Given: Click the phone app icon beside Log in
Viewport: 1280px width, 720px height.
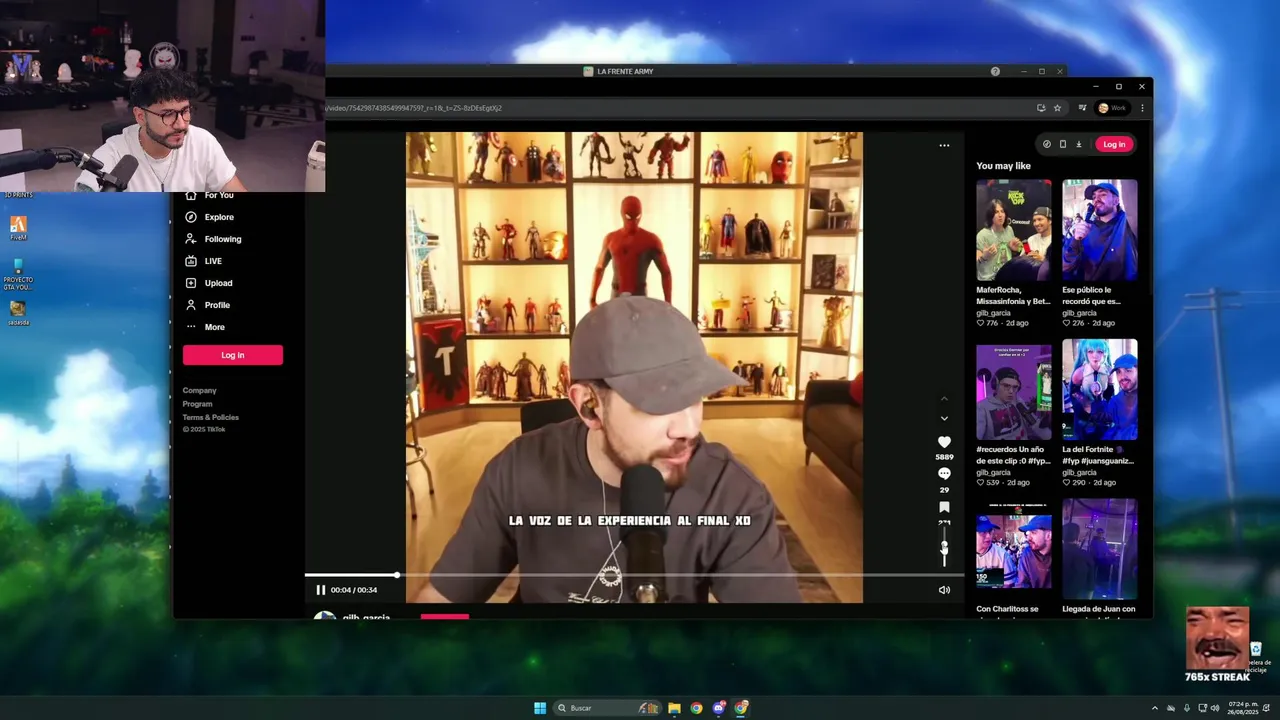Looking at the screenshot, I should tap(1063, 144).
